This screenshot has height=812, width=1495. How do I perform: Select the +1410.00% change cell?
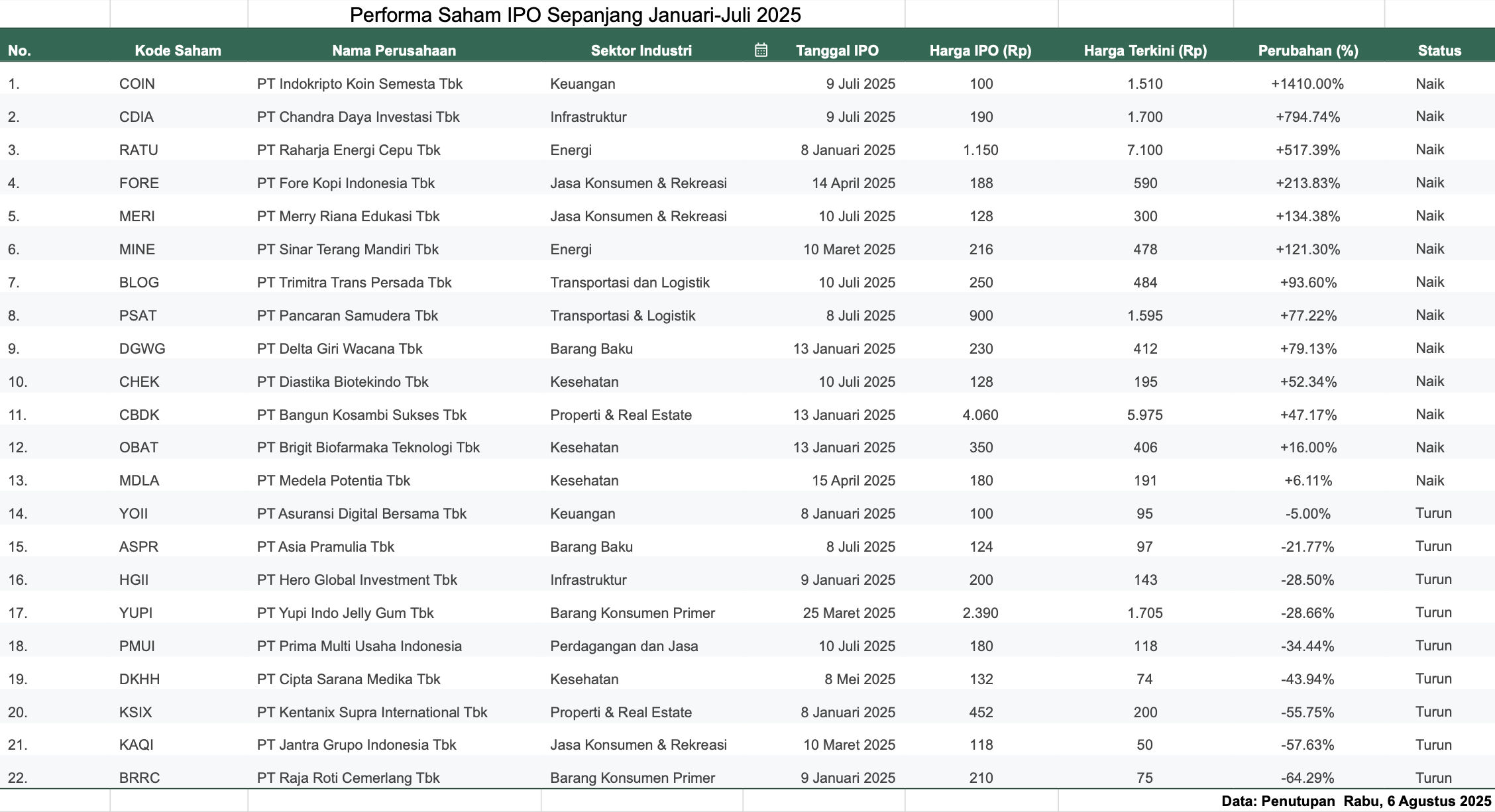point(1307,83)
